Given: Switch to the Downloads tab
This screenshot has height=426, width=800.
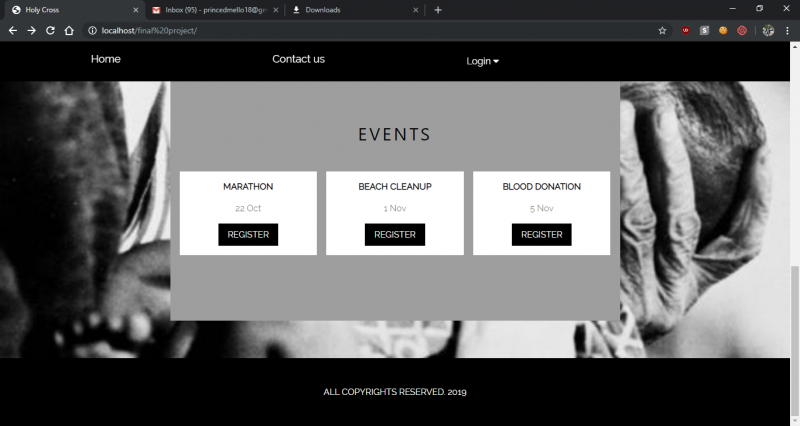Looking at the screenshot, I should point(355,10).
